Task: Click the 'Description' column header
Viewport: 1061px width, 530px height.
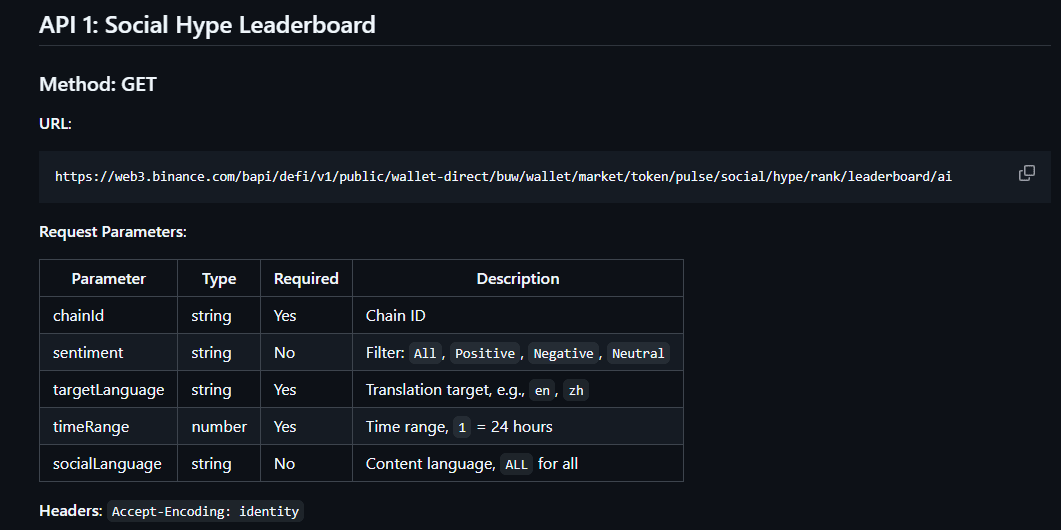Action: (x=517, y=279)
